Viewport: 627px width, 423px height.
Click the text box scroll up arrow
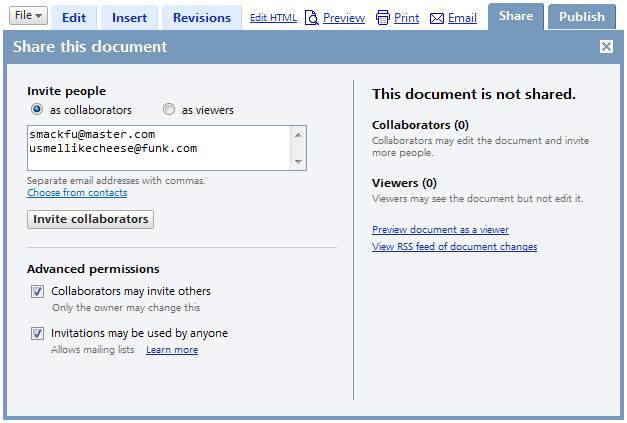tap(298, 135)
